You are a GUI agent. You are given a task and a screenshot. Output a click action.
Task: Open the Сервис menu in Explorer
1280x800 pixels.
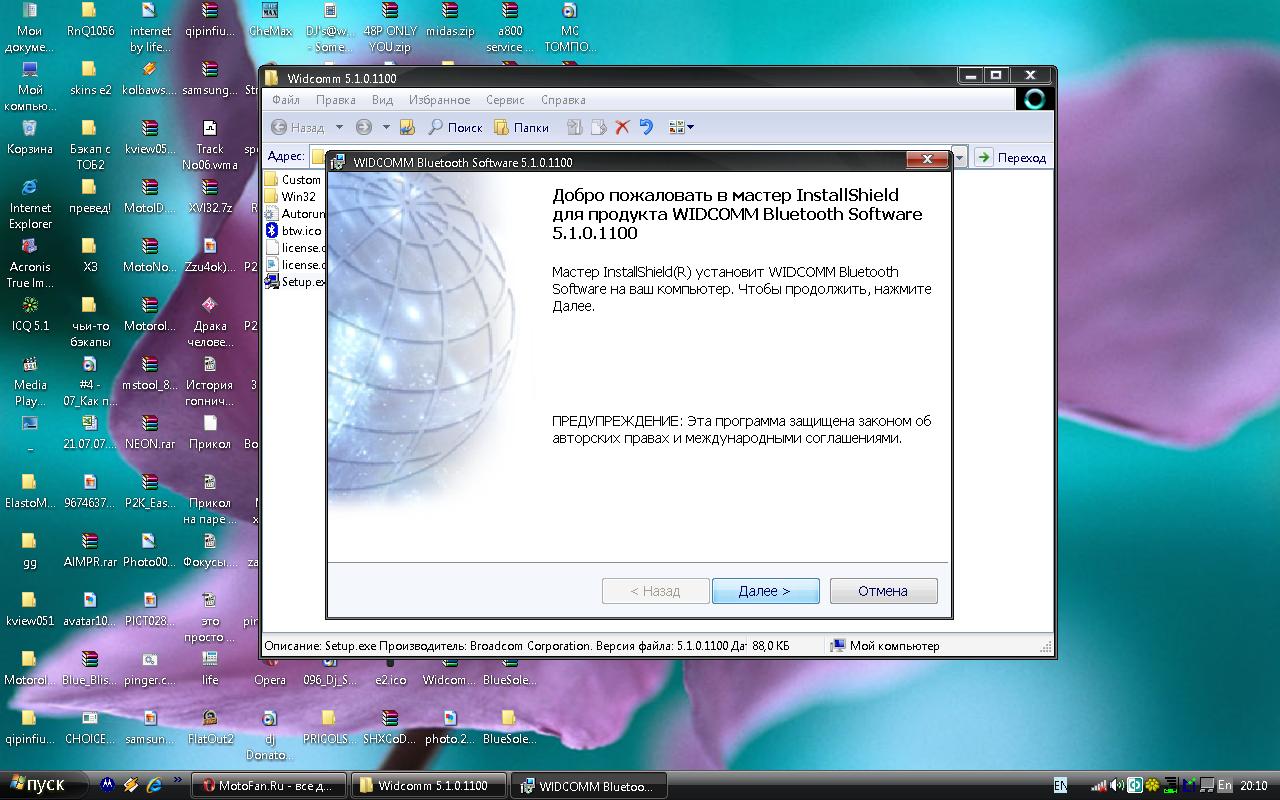point(505,100)
